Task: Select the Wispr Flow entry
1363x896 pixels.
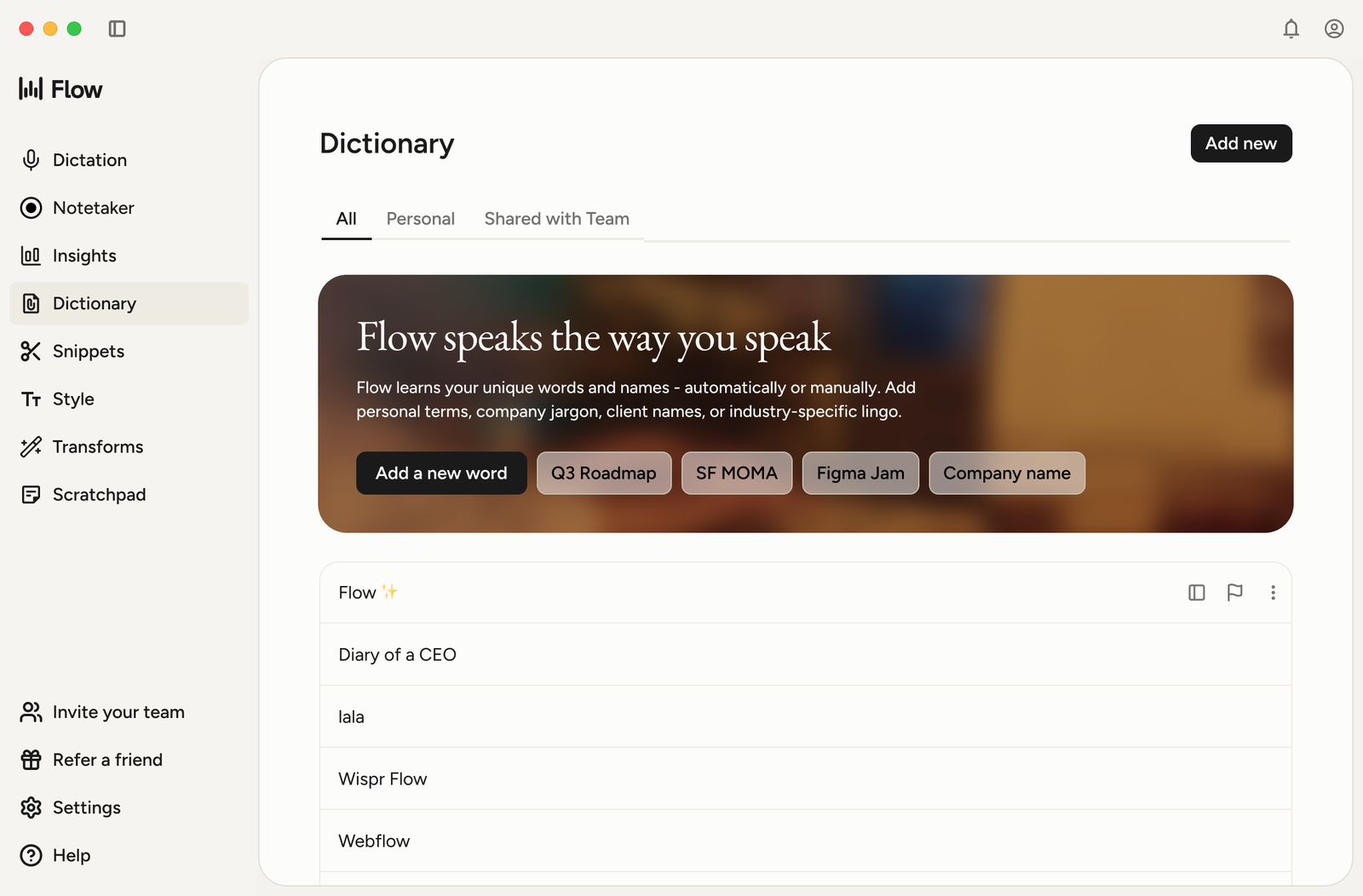Action: (806, 778)
